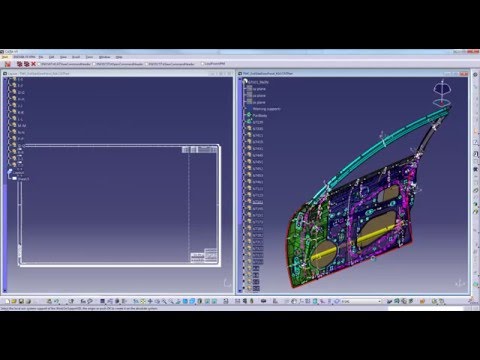Click the Undo icon
Image resolution: width=480 pixels, height=360 pixels.
tap(57, 301)
